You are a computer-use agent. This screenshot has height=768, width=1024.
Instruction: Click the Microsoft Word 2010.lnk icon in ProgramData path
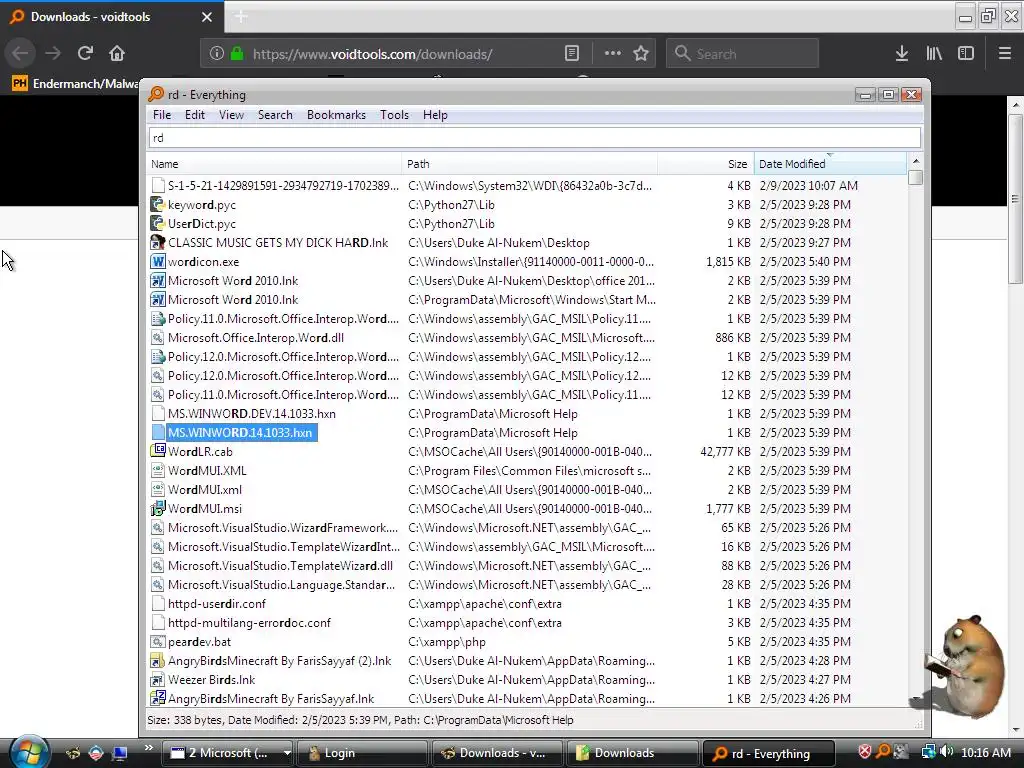click(x=157, y=299)
